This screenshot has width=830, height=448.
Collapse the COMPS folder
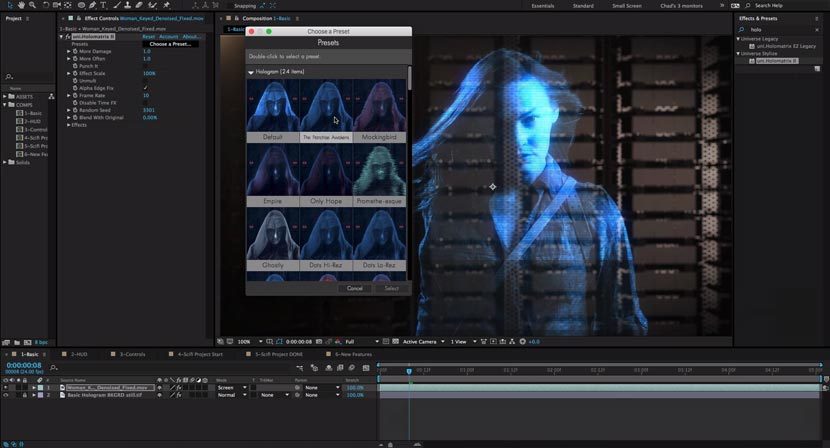pos(5,105)
